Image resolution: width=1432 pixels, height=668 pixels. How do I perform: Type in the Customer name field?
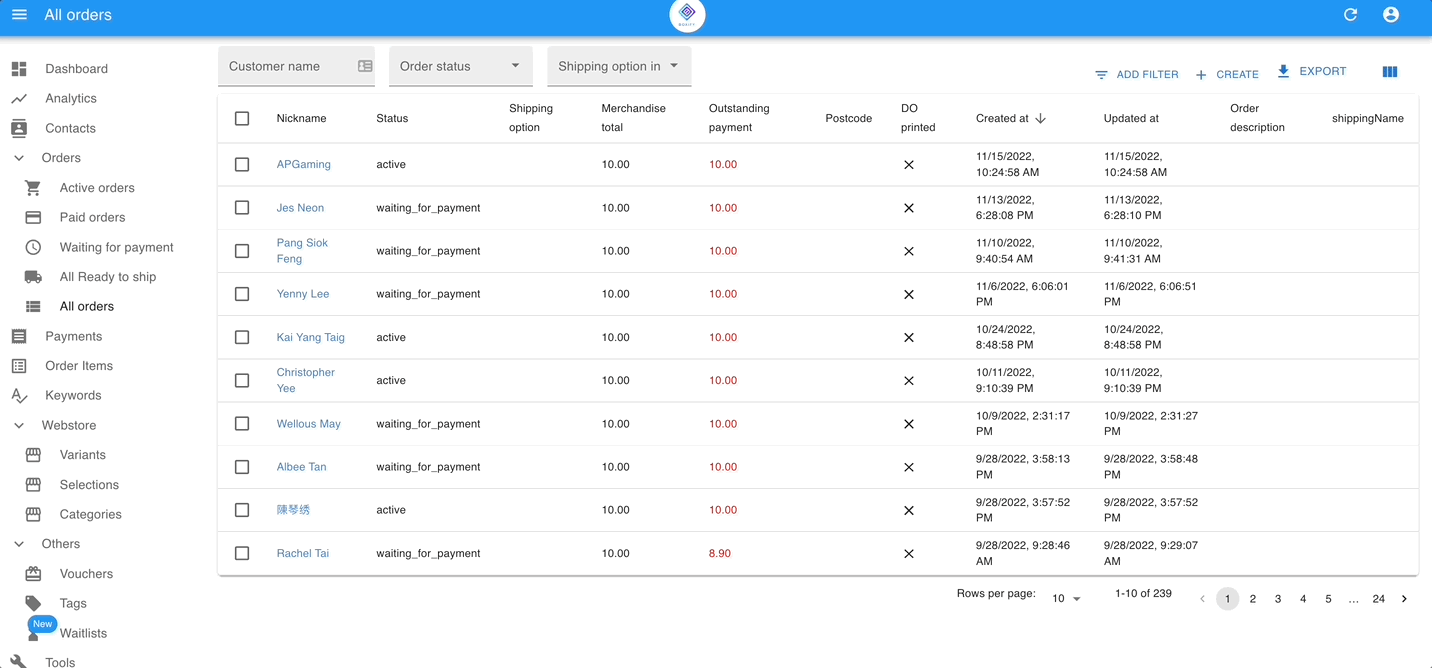290,66
